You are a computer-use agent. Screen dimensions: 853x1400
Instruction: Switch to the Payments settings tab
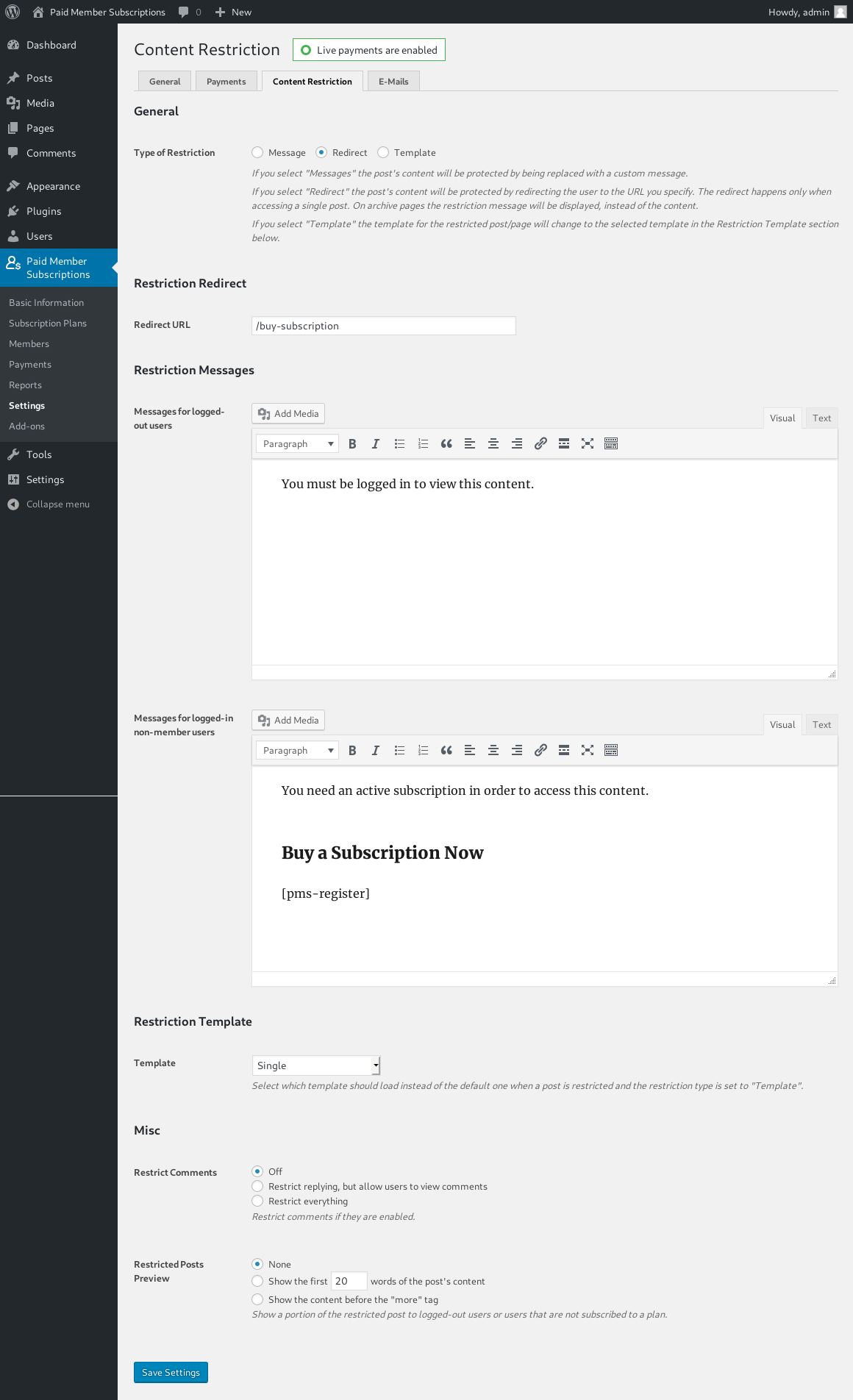click(x=226, y=81)
